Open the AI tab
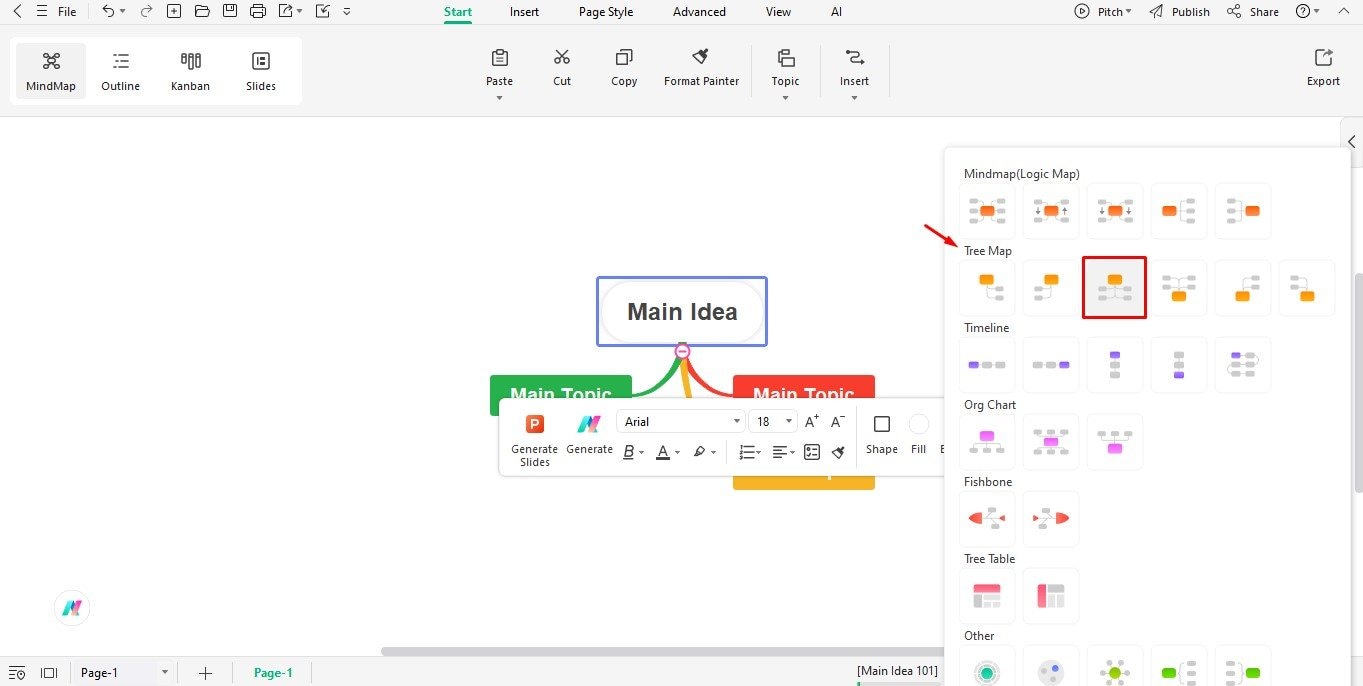Screen dimensions: 1363x686 pyautogui.click(x=836, y=12)
